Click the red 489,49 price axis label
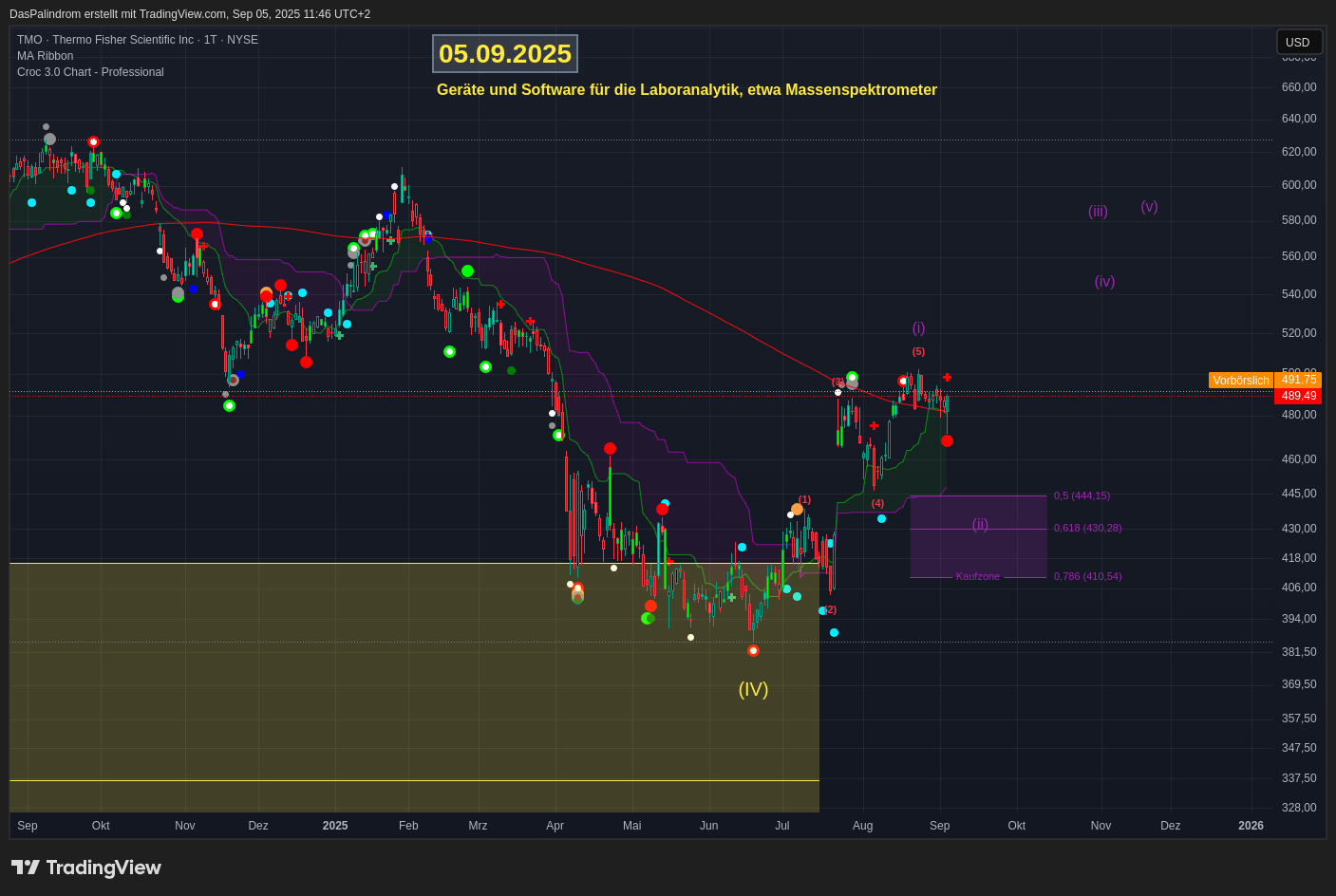The image size is (1336, 896). (1298, 396)
